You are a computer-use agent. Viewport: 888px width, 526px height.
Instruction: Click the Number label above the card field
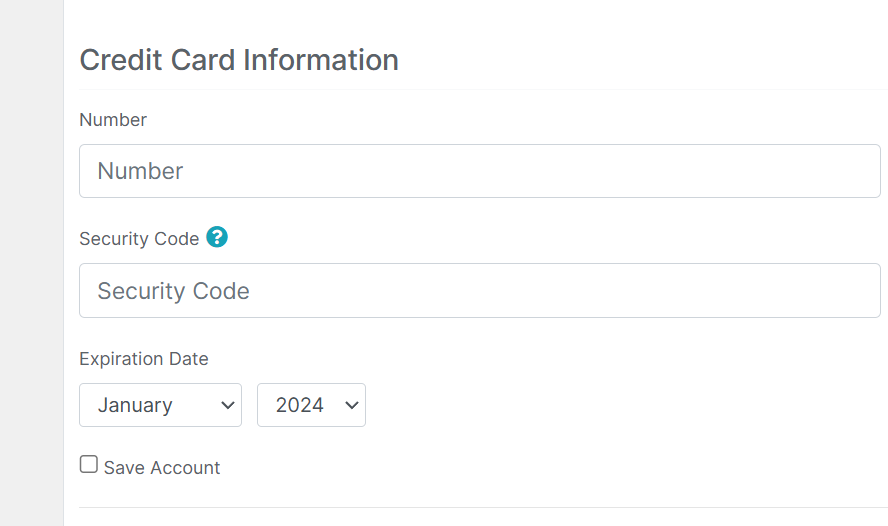[113, 120]
